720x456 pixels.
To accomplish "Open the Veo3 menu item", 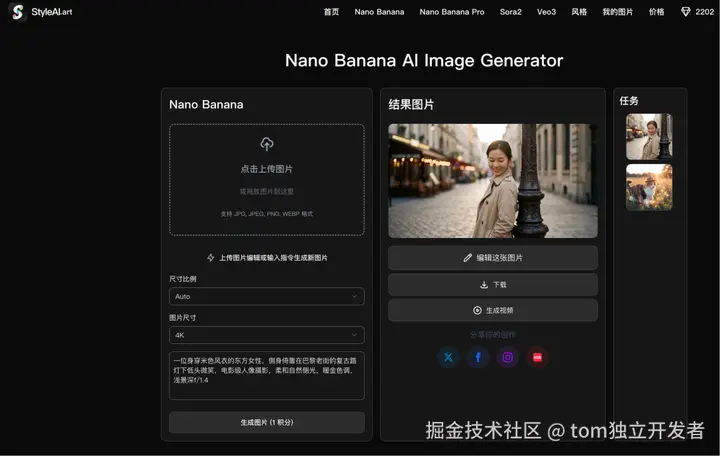I will (x=546, y=12).
